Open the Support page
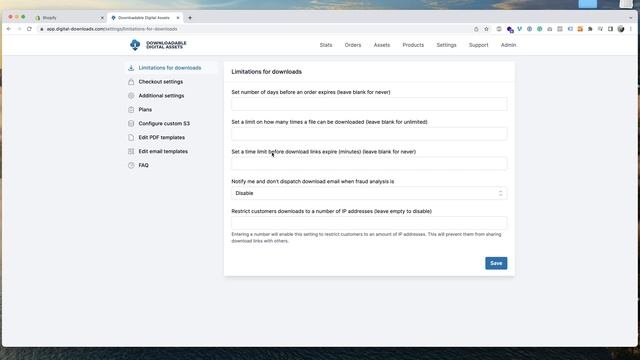640x360 pixels. 478,45
